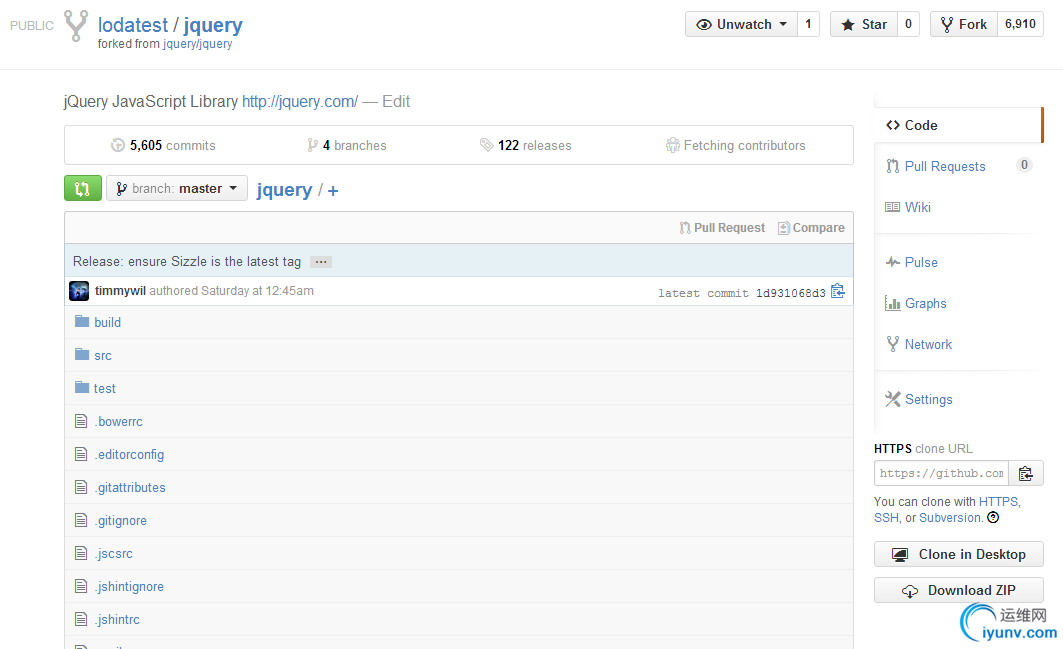Click the .gitignore file icon
Screen dimensions: 1063x649
tap(81, 520)
